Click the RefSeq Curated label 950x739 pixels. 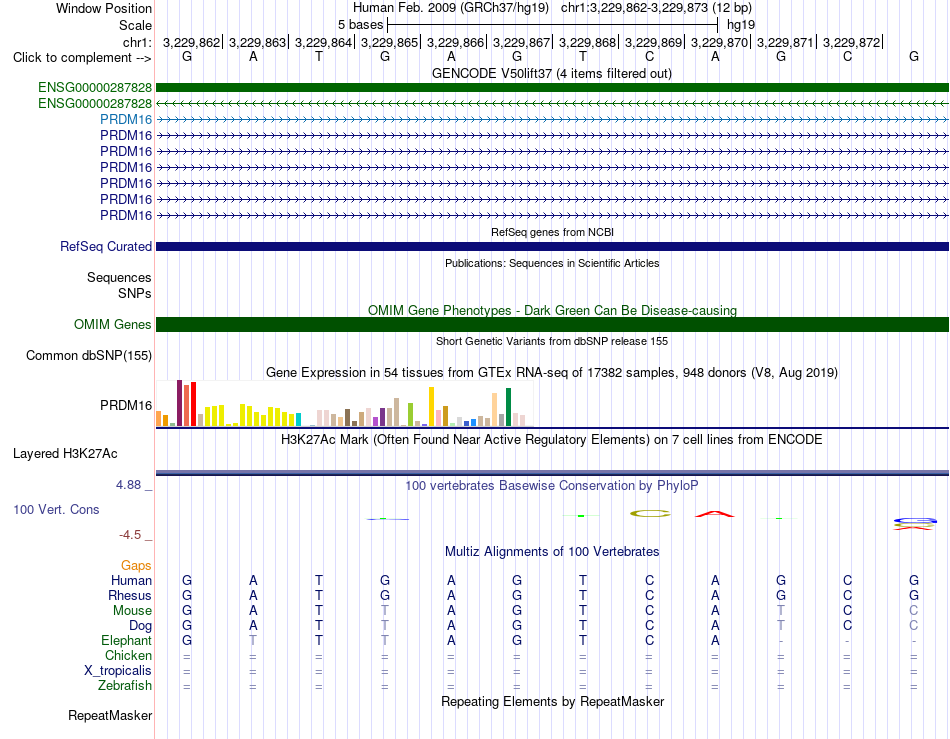106,247
